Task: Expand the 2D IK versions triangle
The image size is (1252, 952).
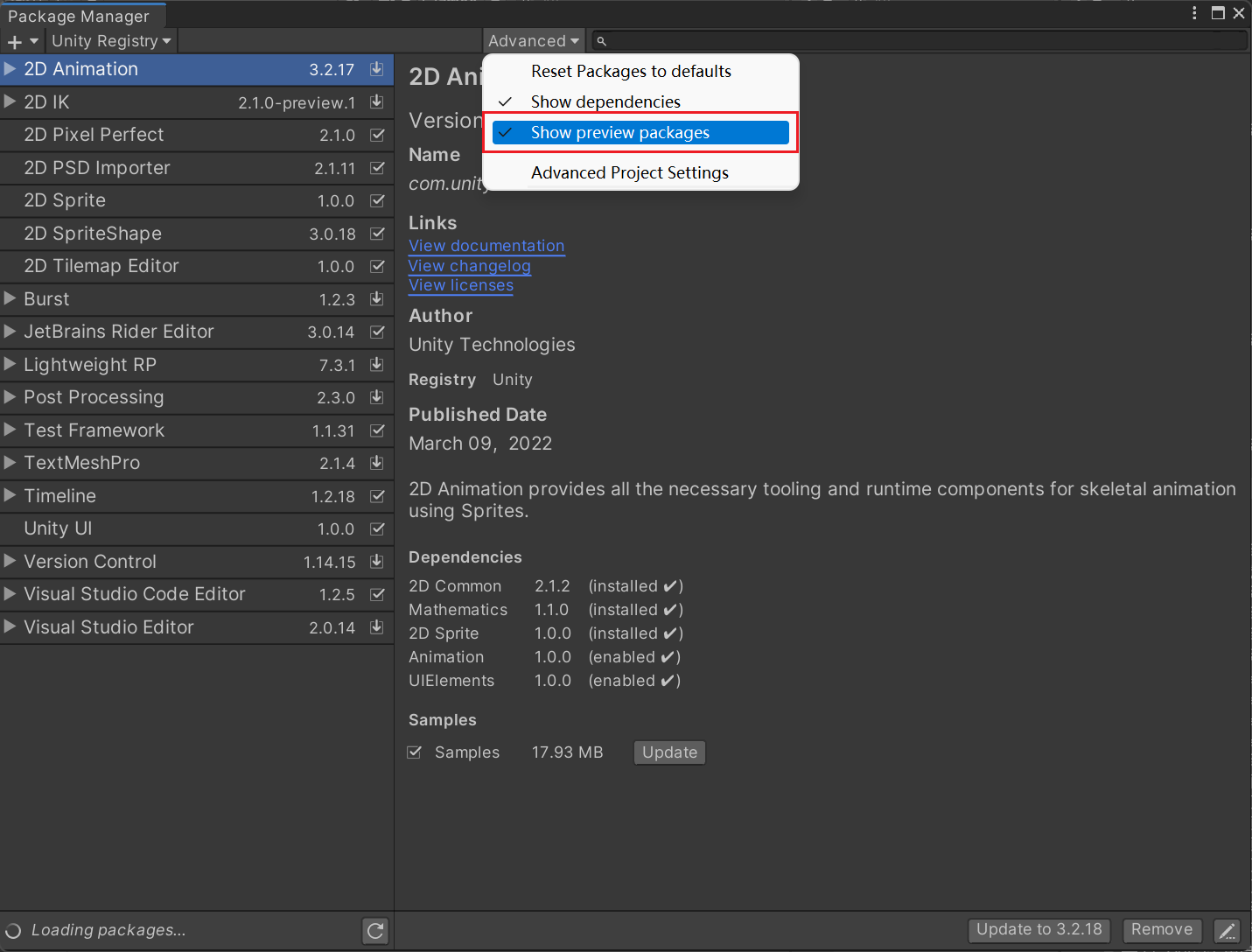Action: (10, 102)
